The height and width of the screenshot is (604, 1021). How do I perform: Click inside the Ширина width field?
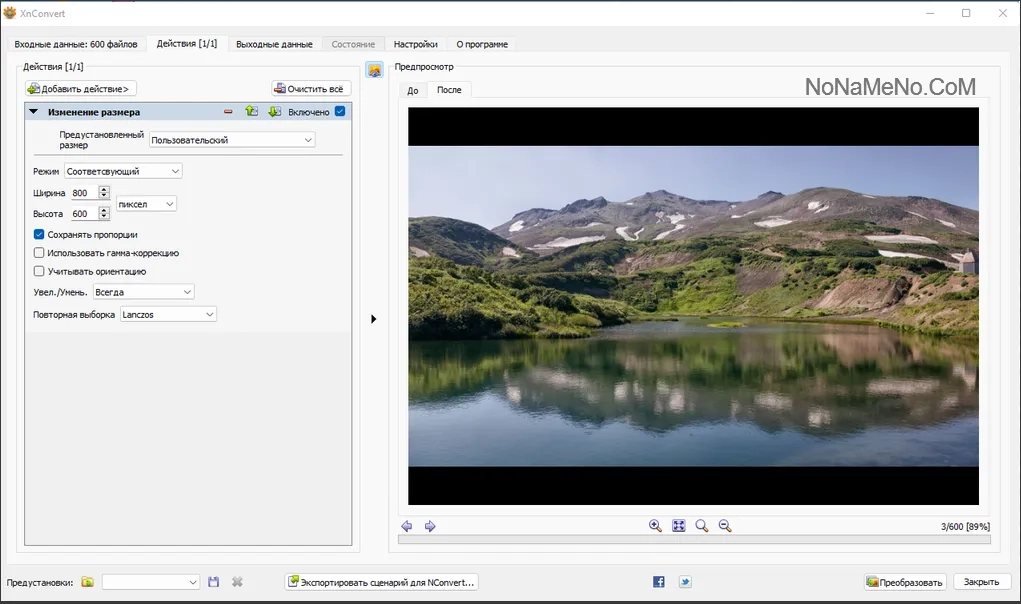point(85,193)
